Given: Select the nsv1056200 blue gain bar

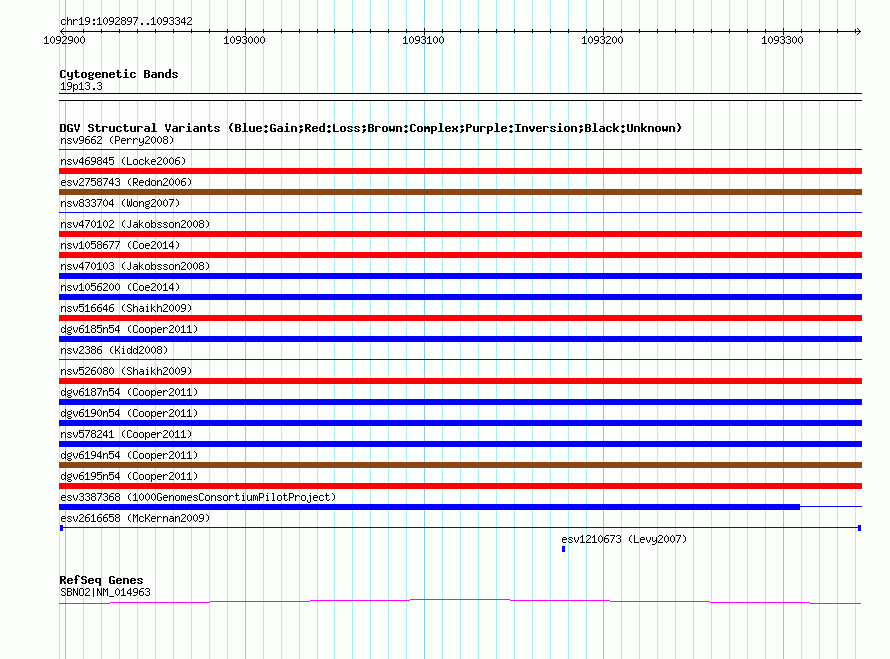Looking at the screenshot, I should [x=460, y=297].
